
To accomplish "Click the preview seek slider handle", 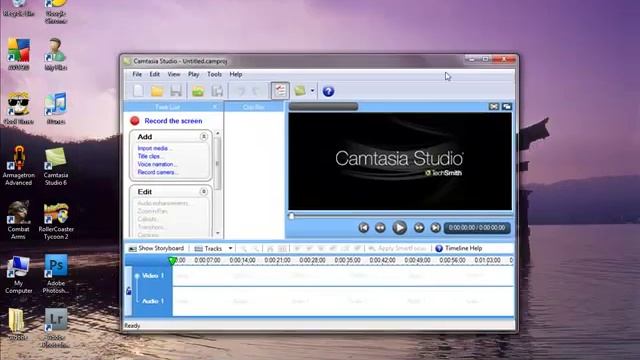I will point(291,216).
